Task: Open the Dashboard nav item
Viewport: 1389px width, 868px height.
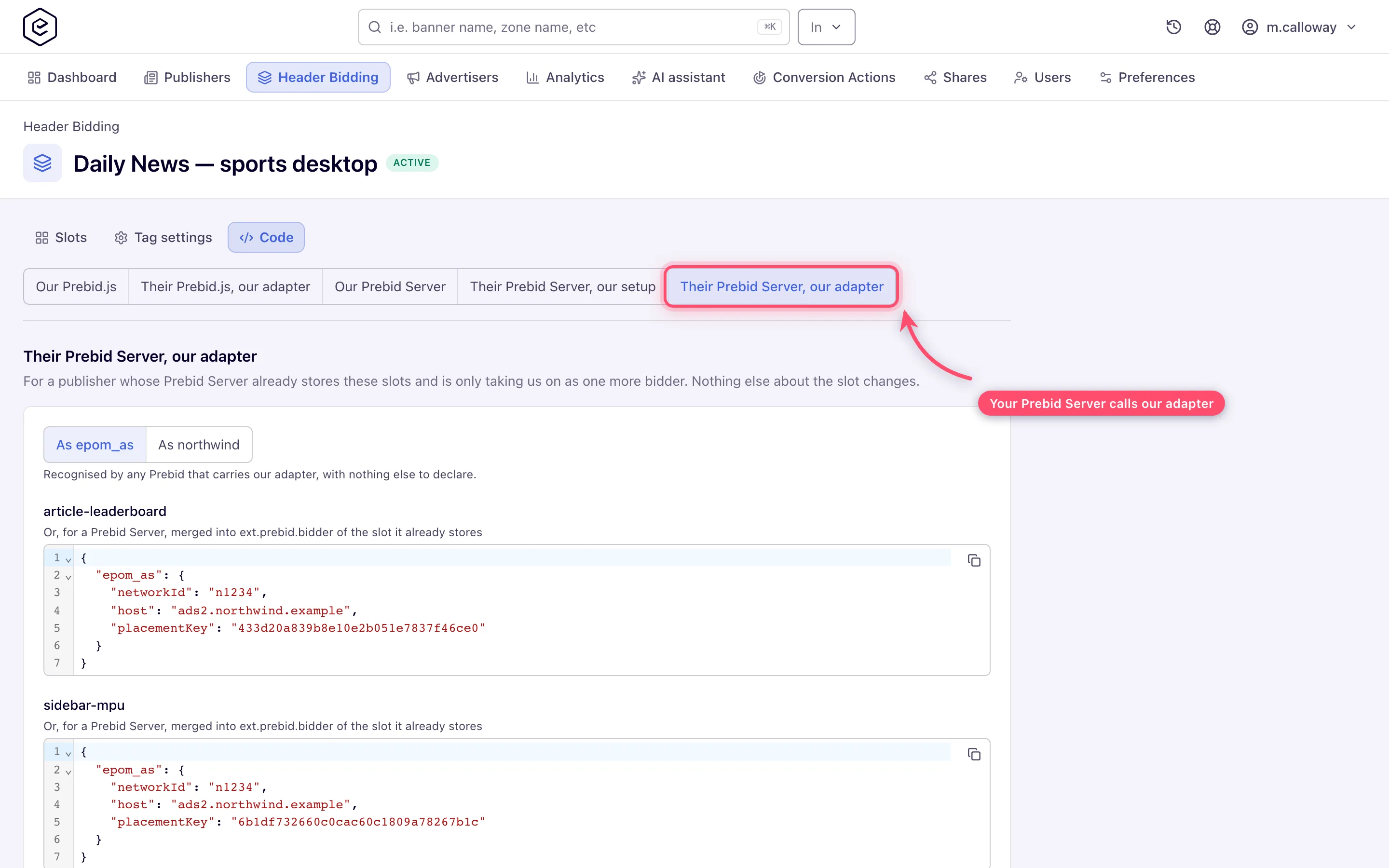Action: (x=72, y=78)
